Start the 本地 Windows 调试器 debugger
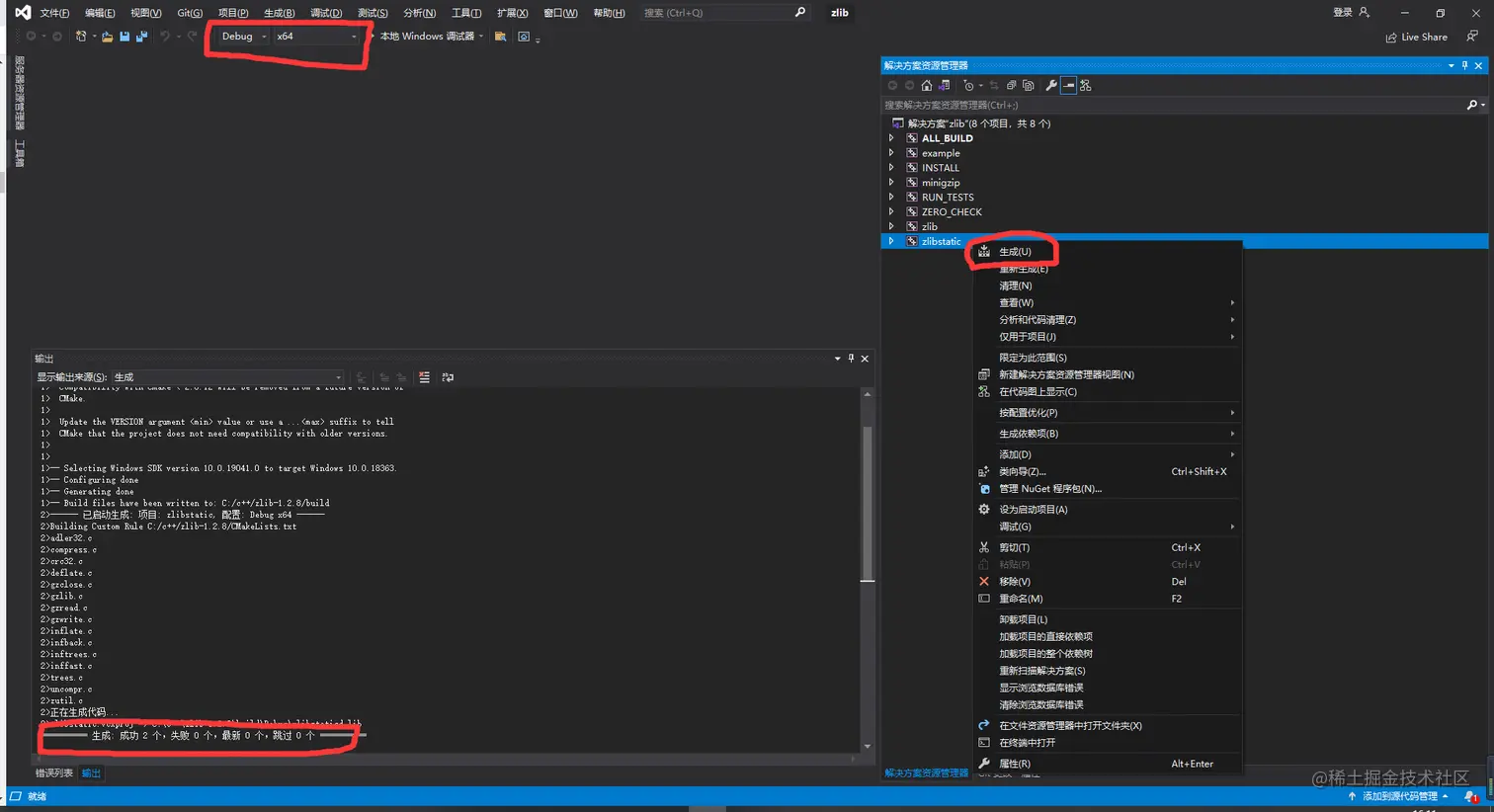 coord(426,37)
